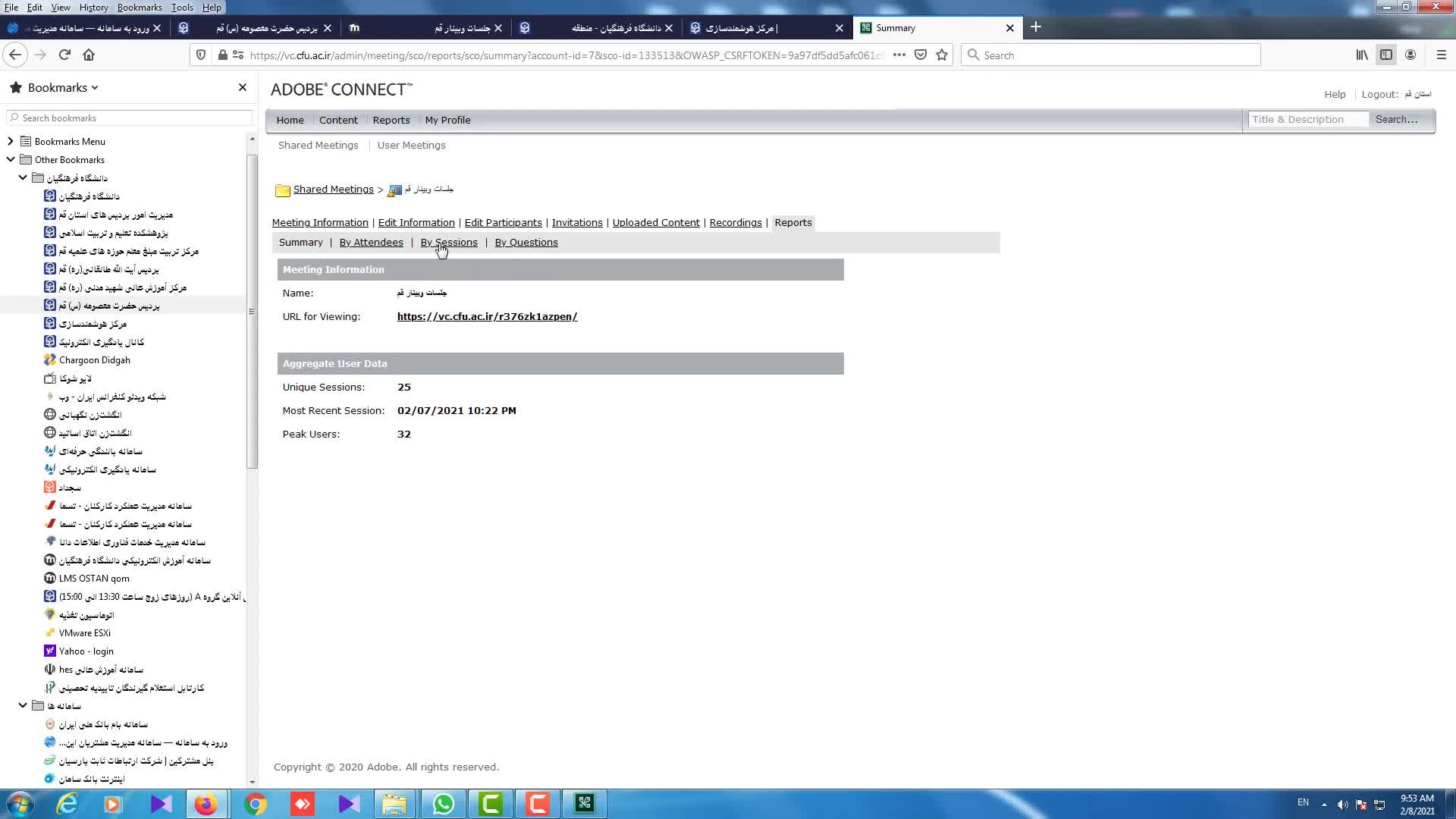Toggle the sidebar view icon

1385,55
